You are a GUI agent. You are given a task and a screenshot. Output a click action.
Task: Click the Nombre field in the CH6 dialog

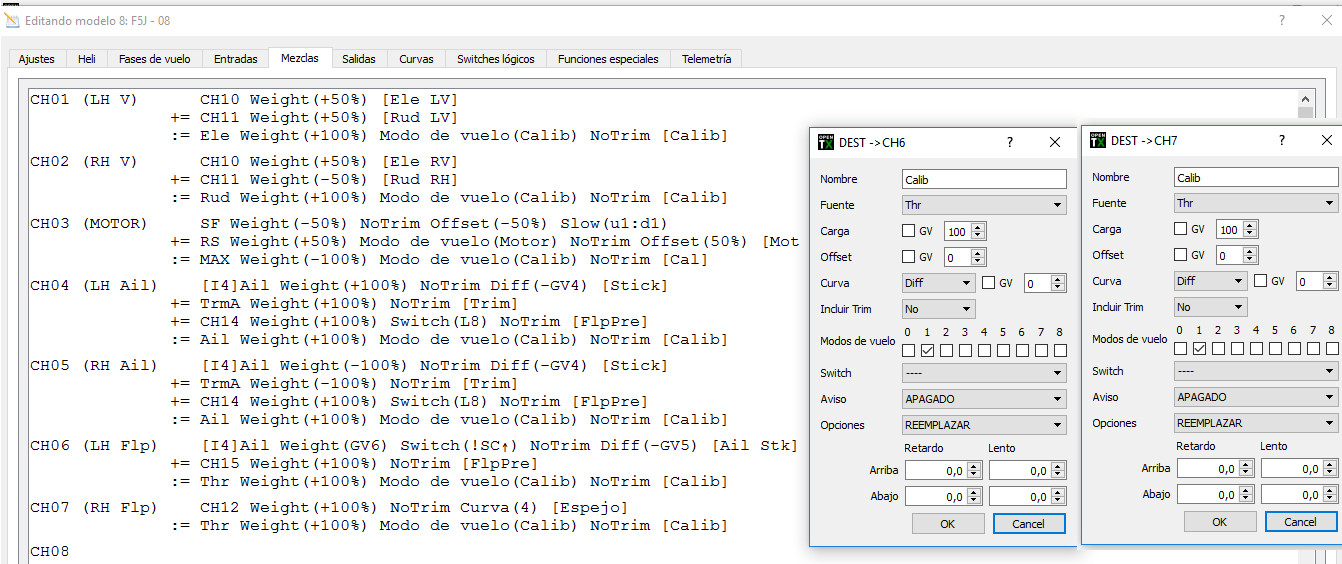coord(984,179)
